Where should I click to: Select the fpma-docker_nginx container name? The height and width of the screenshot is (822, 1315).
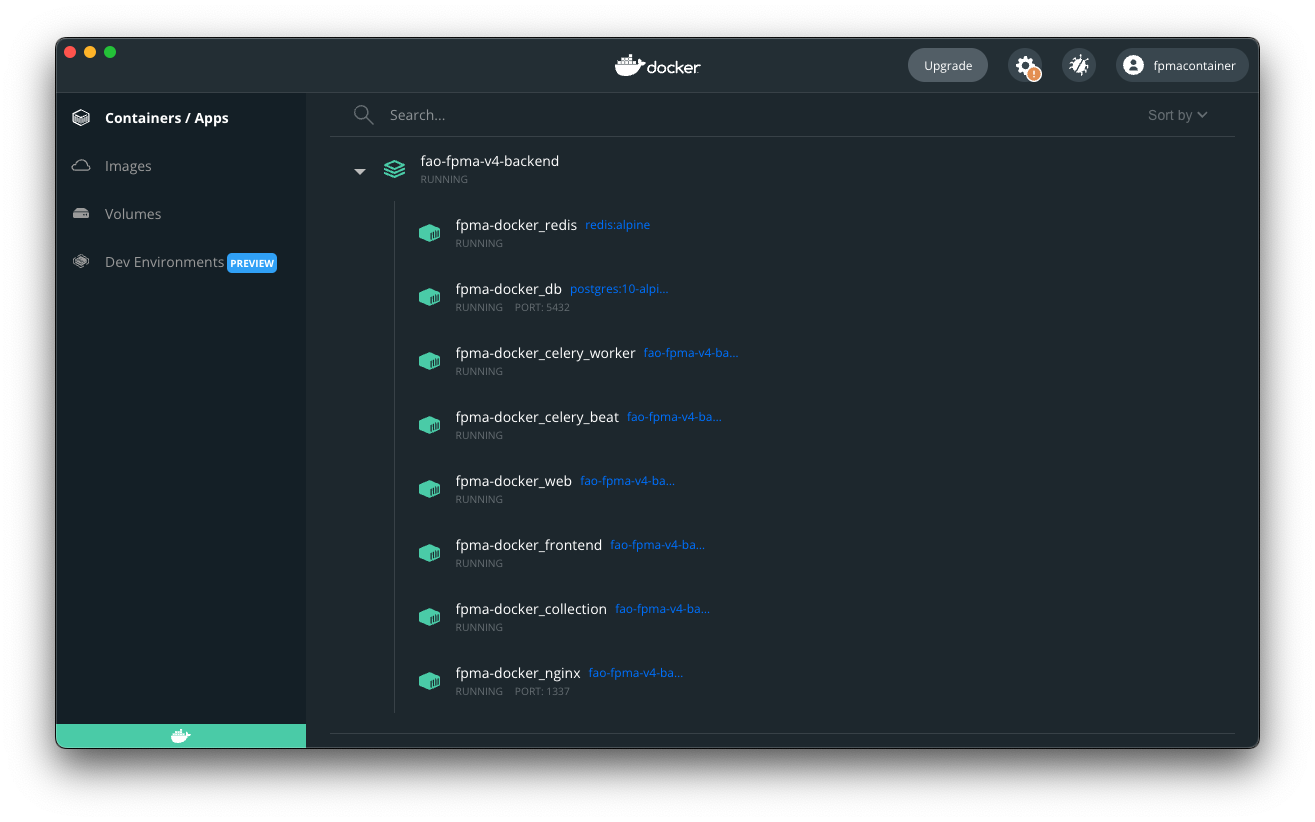pyautogui.click(x=518, y=673)
